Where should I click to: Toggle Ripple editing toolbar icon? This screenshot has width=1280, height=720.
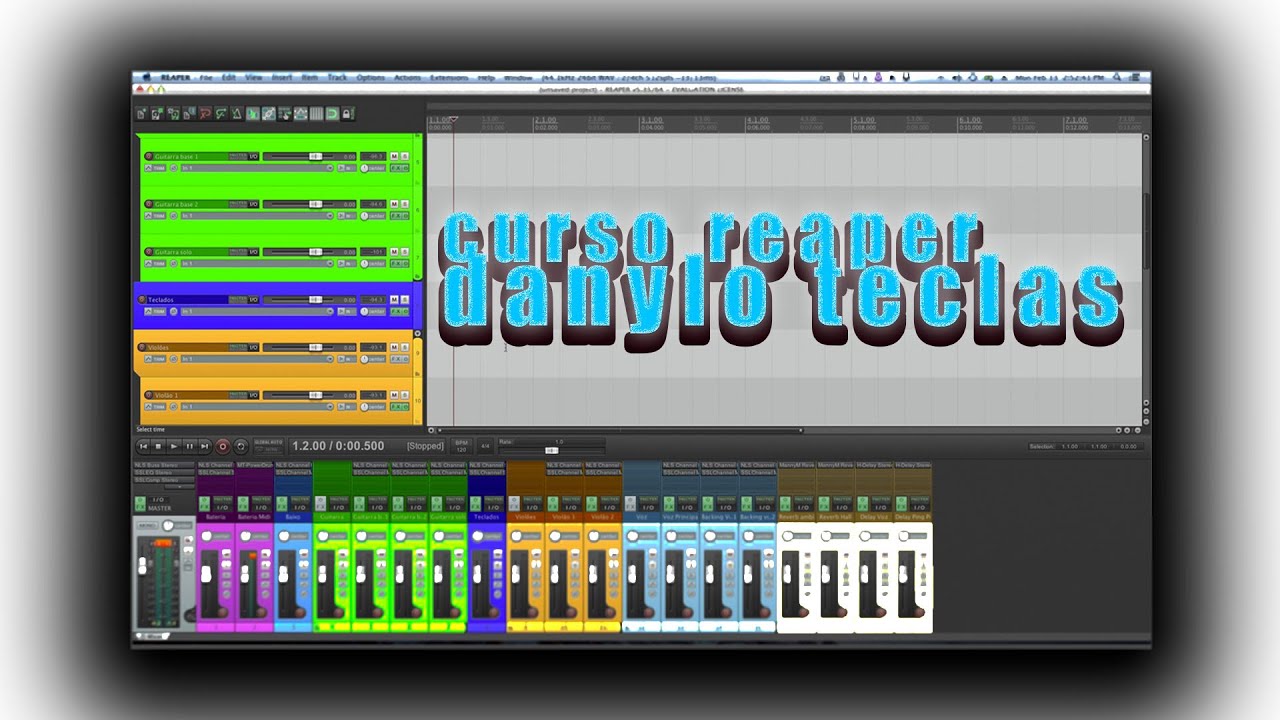[x=285, y=113]
